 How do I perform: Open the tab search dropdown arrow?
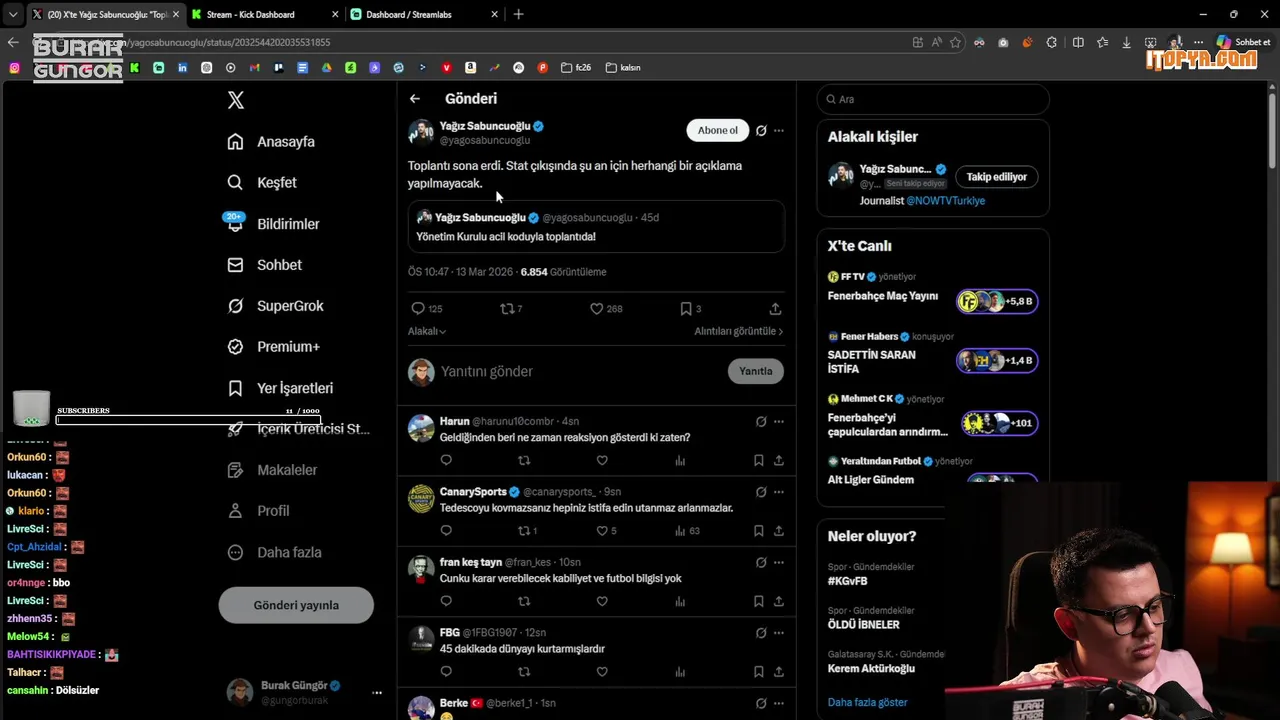click(12, 14)
